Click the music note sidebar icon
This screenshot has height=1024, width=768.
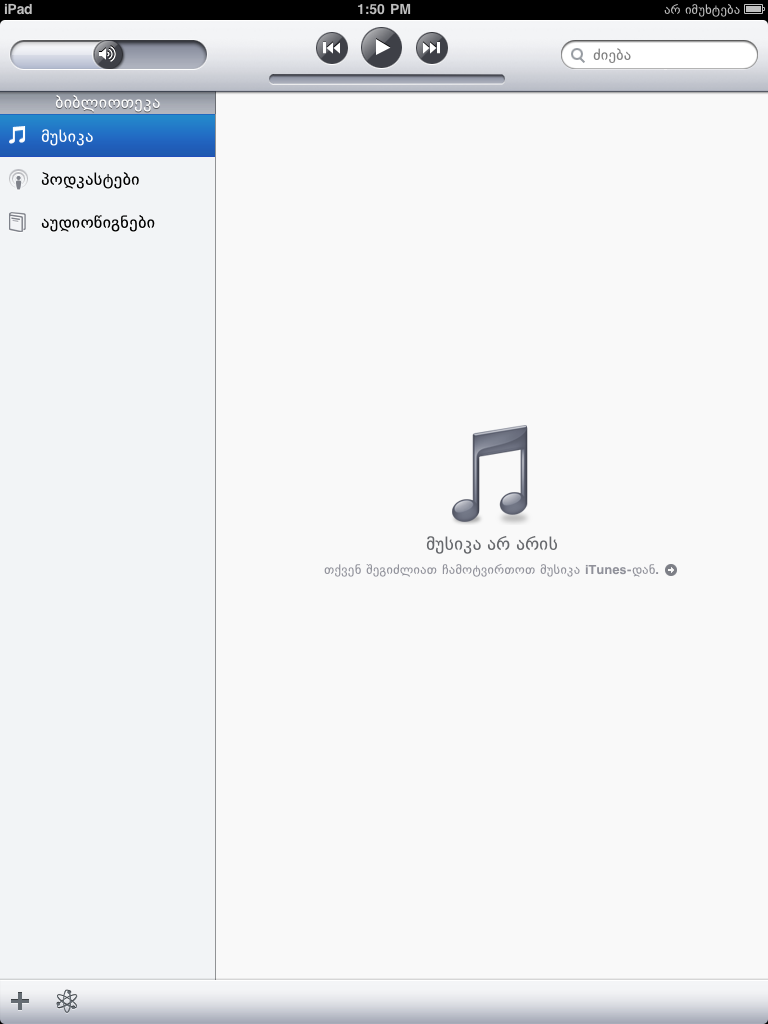point(18,136)
